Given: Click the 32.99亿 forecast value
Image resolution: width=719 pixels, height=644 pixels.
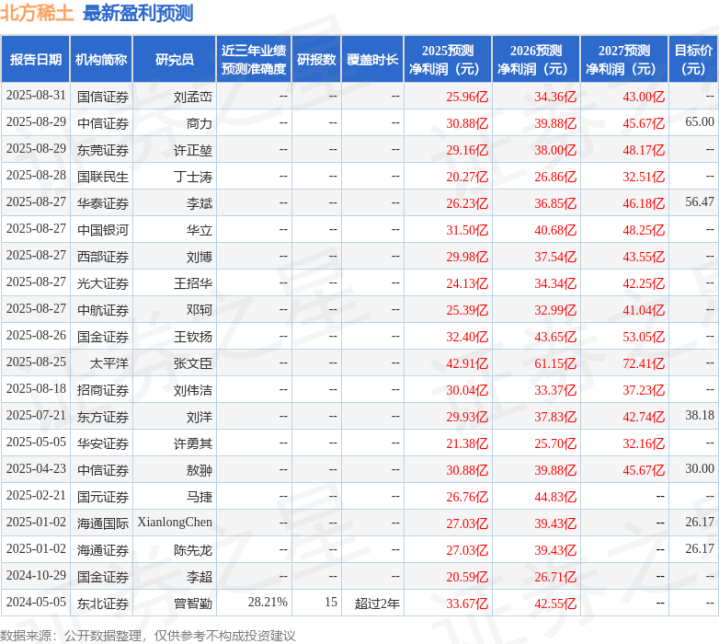Looking at the screenshot, I should click(555, 310).
